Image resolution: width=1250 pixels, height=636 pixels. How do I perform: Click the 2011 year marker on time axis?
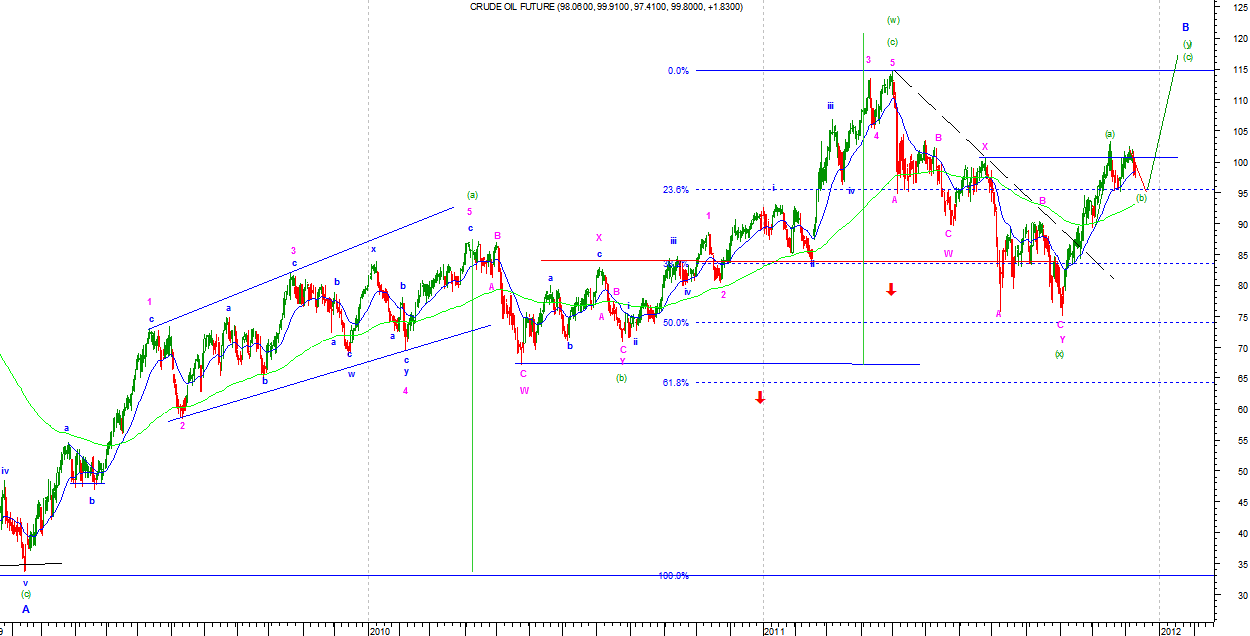(774, 630)
